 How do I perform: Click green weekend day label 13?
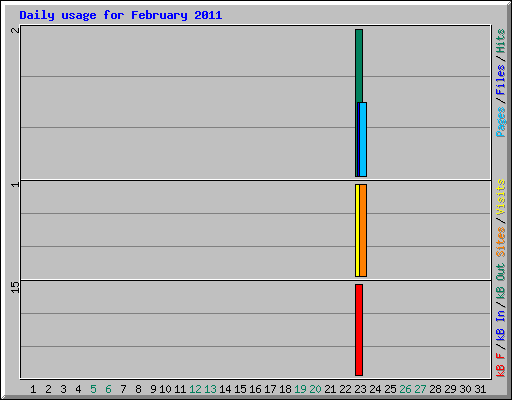[210, 389]
